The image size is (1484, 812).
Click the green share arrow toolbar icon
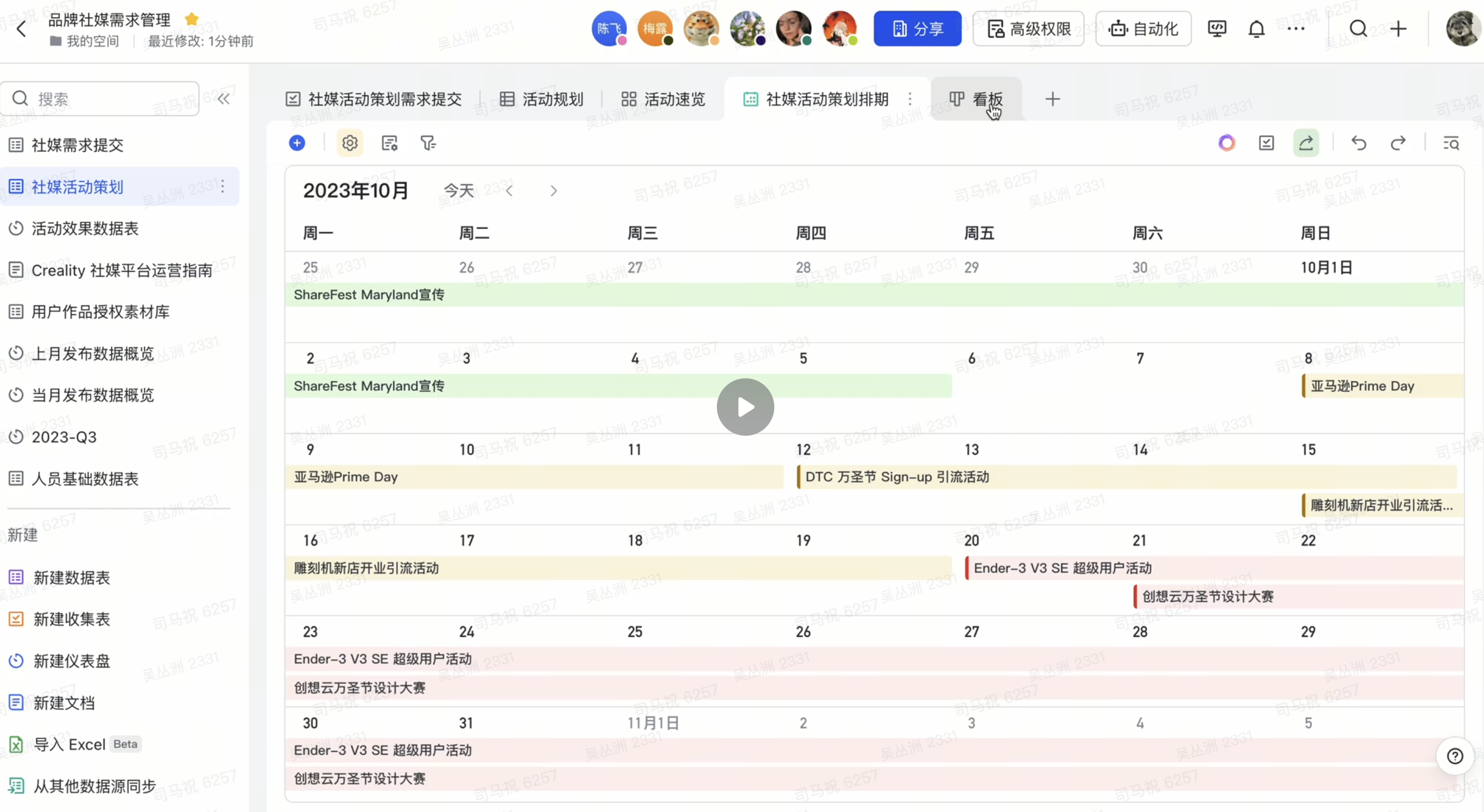[1306, 143]
